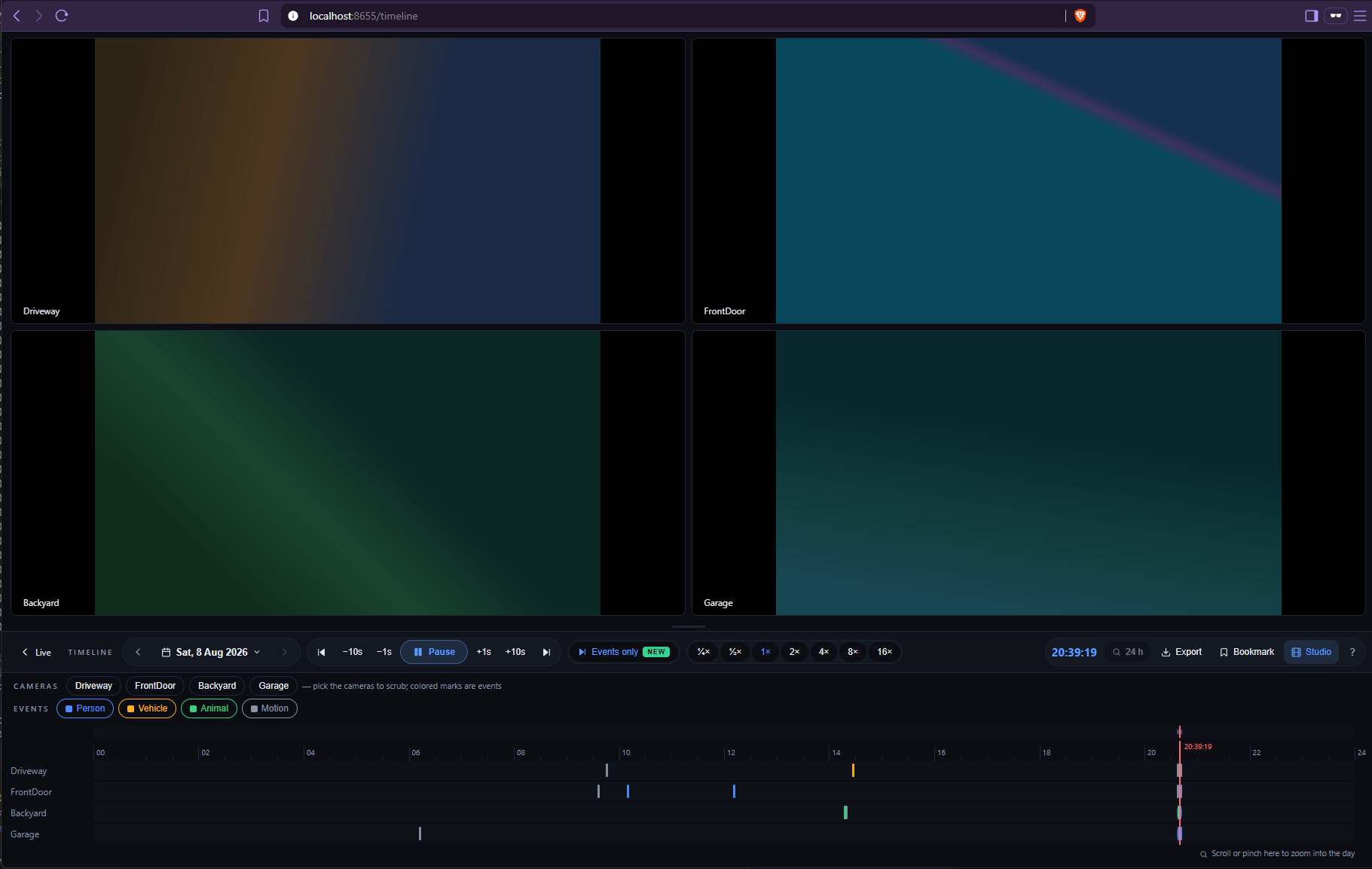Open the Brave wallet/VPN toolbar button
Screen dimensions: 1372x869
[1336, 16]
